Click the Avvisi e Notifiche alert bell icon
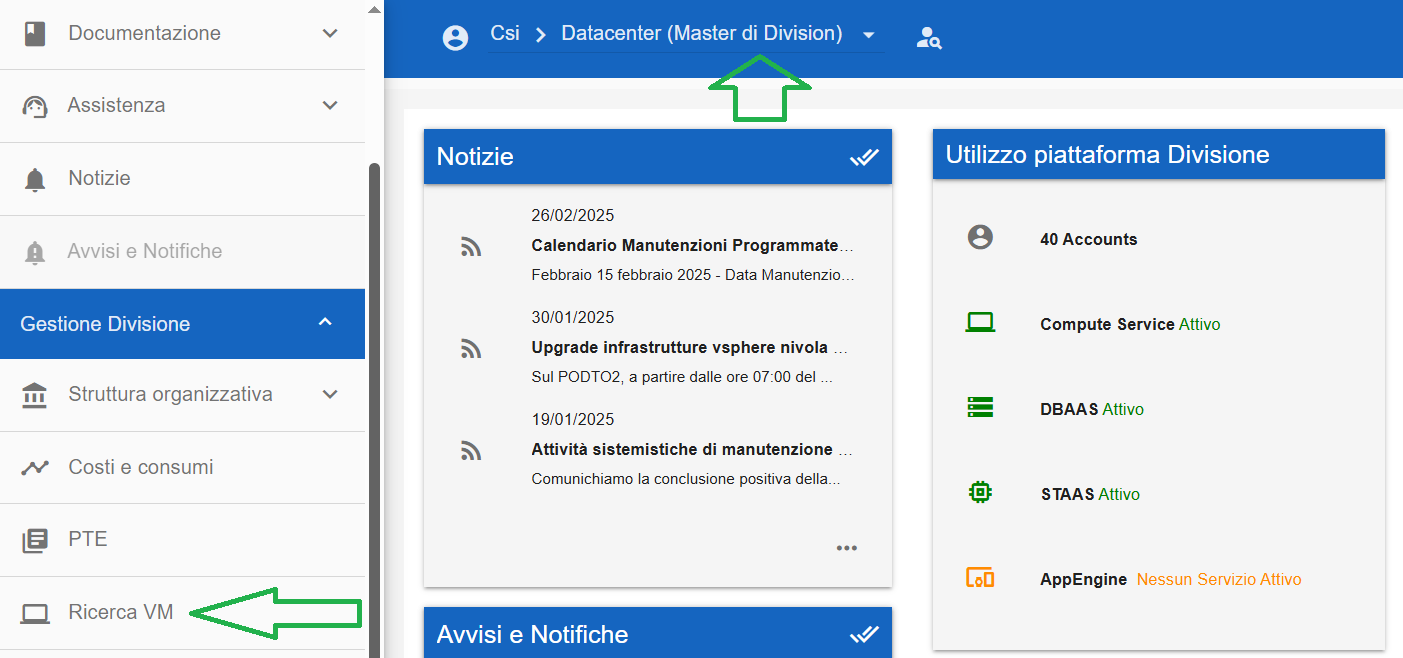 (35, 252)
